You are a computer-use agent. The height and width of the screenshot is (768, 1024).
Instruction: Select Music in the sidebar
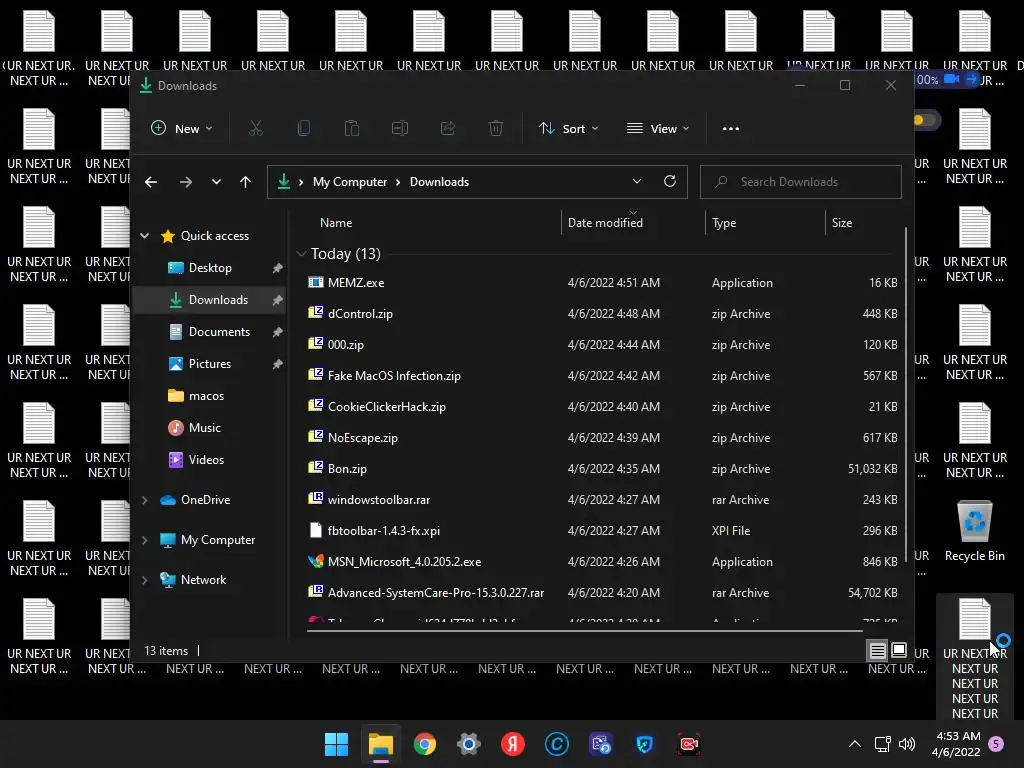click(209, 428)
